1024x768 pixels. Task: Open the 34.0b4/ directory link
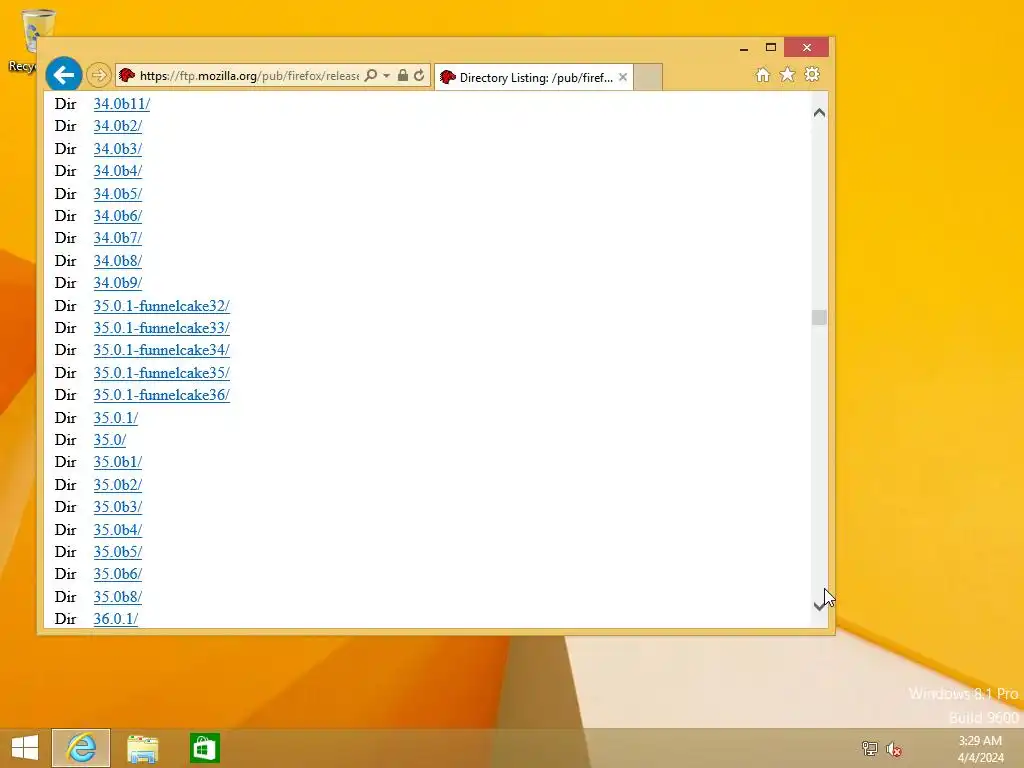[118, 171]
